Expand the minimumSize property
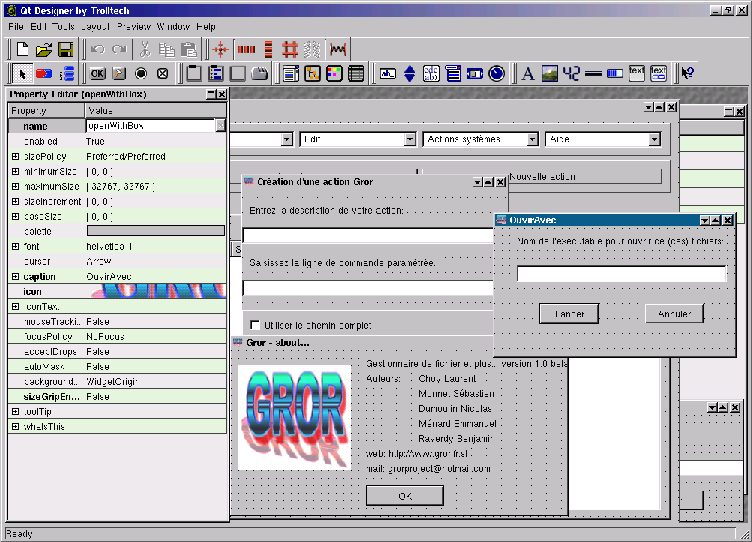The height and width of the screenshot is (542, 752). (x=15, y=171)
